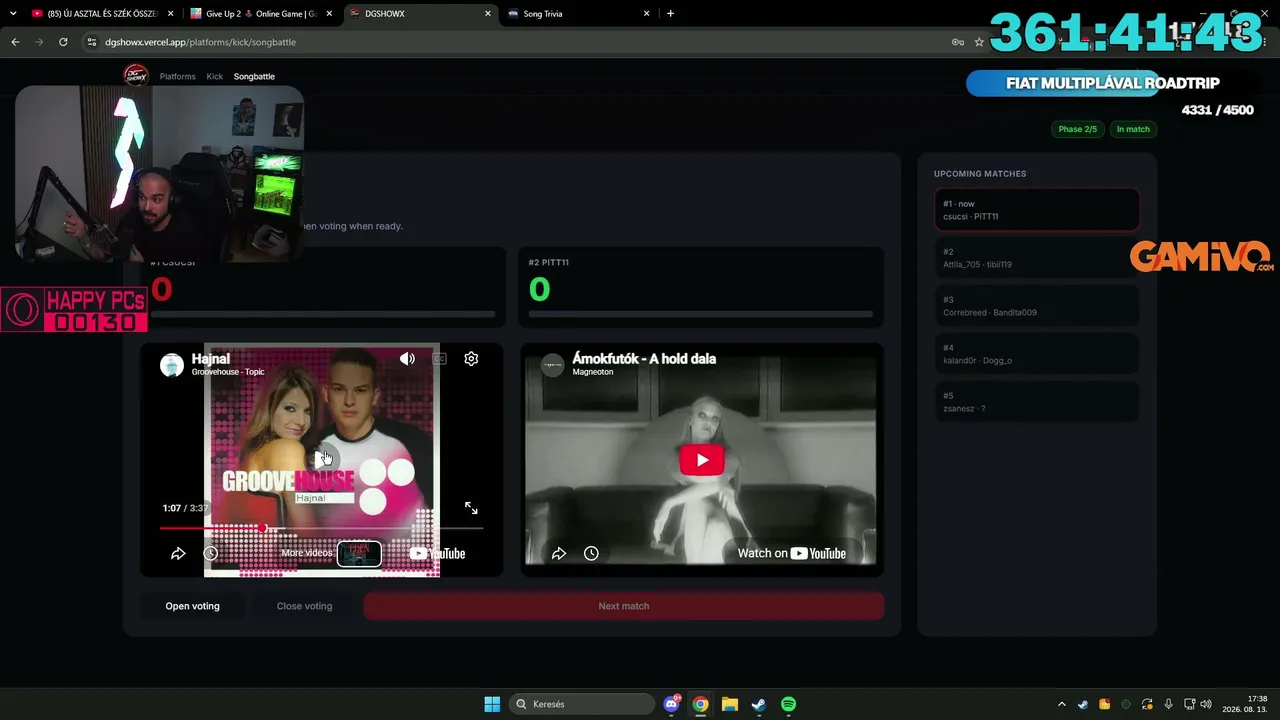Image resolution: width=1280 pixels, height=720 pixels.
Task: Click the In match status badge
Action: coord(1133,129)
